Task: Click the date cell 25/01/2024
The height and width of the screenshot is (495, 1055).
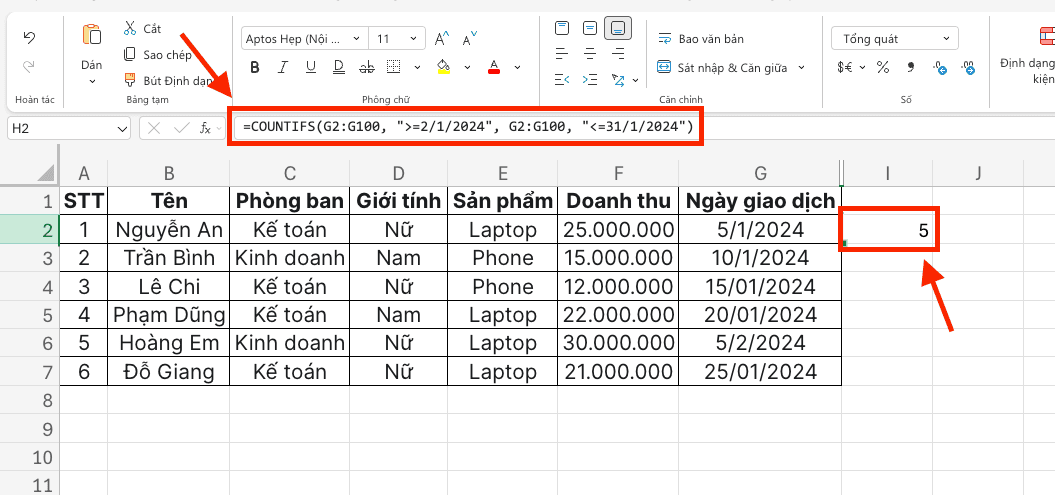Action: (x=760, y=371)
